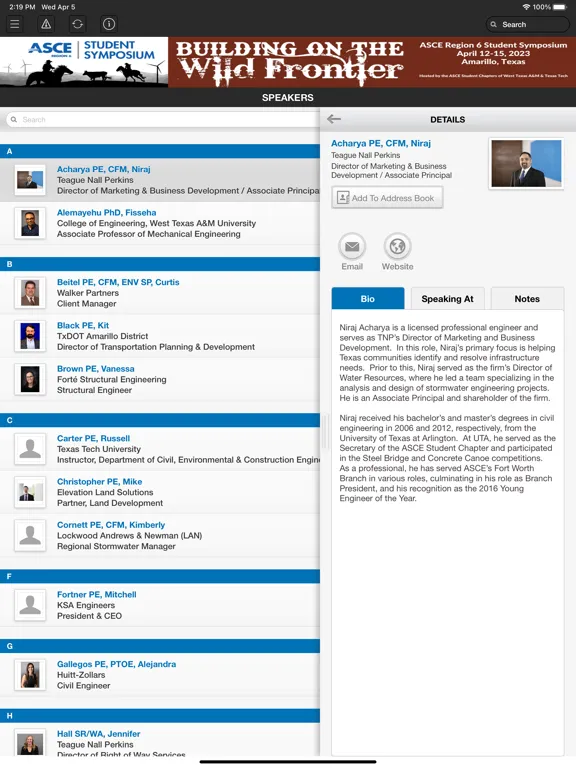
Task: Tap "Elevation Land Solutions" text
Action: [x=105, y=492]
